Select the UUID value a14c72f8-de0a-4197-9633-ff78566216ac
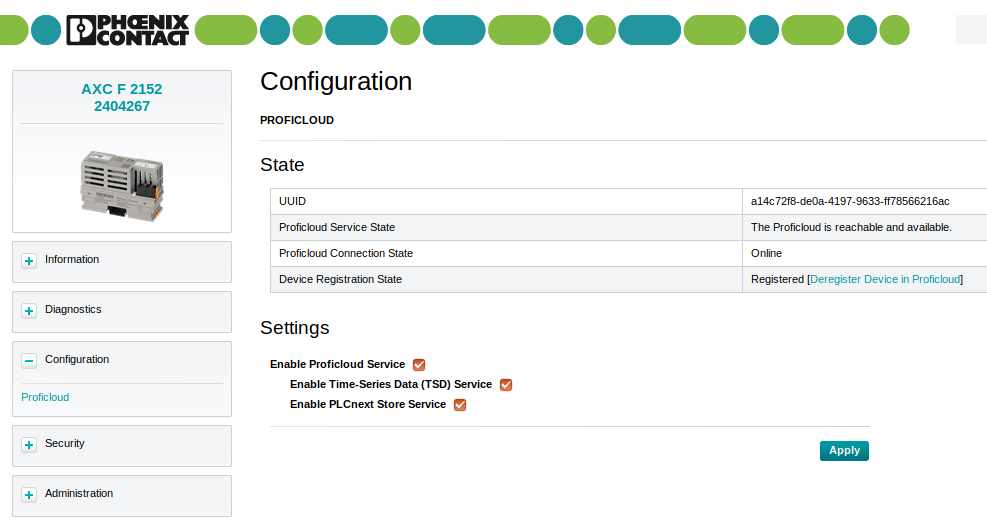987x528 pixels. pyautogui.click(x=850, y=201)
